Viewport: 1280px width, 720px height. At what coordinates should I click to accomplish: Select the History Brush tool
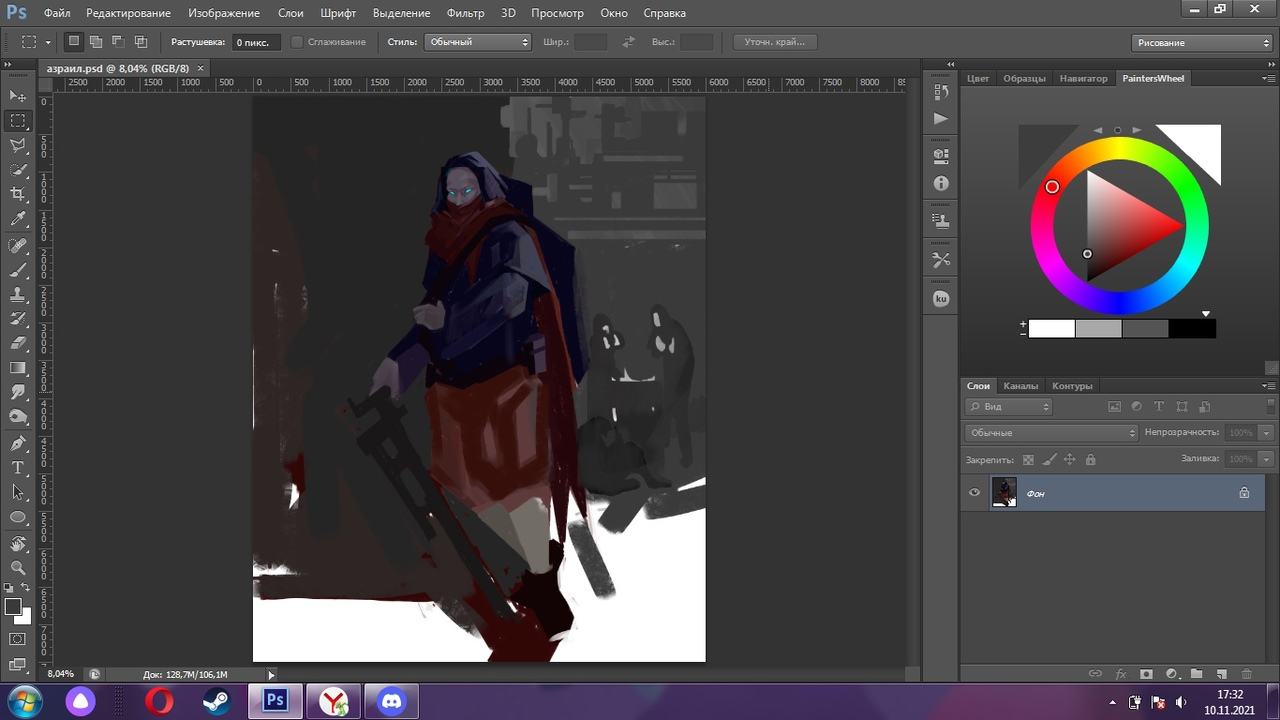click(x=18, y=319)
